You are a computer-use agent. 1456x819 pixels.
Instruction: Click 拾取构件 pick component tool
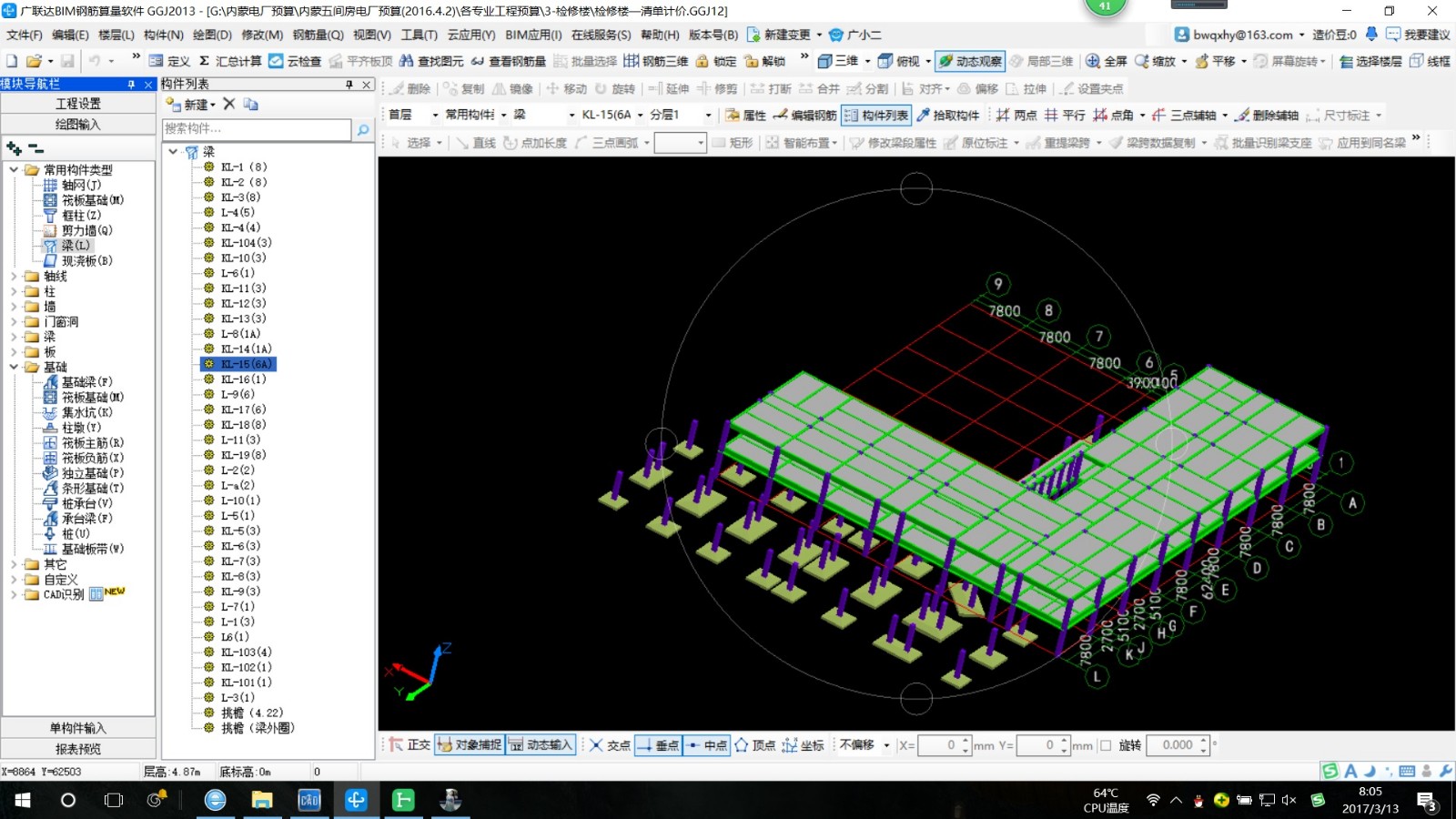pos(947,115)
